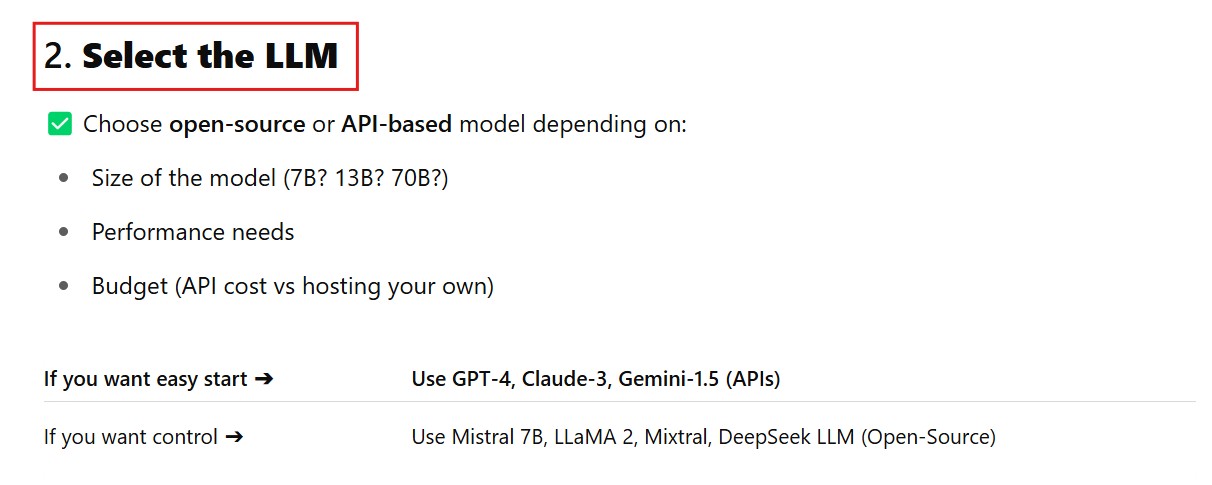The height and width of the screenshot is (485, 1212).
Task: Click the bullet beside the Budget line
Action: point(64,286)
